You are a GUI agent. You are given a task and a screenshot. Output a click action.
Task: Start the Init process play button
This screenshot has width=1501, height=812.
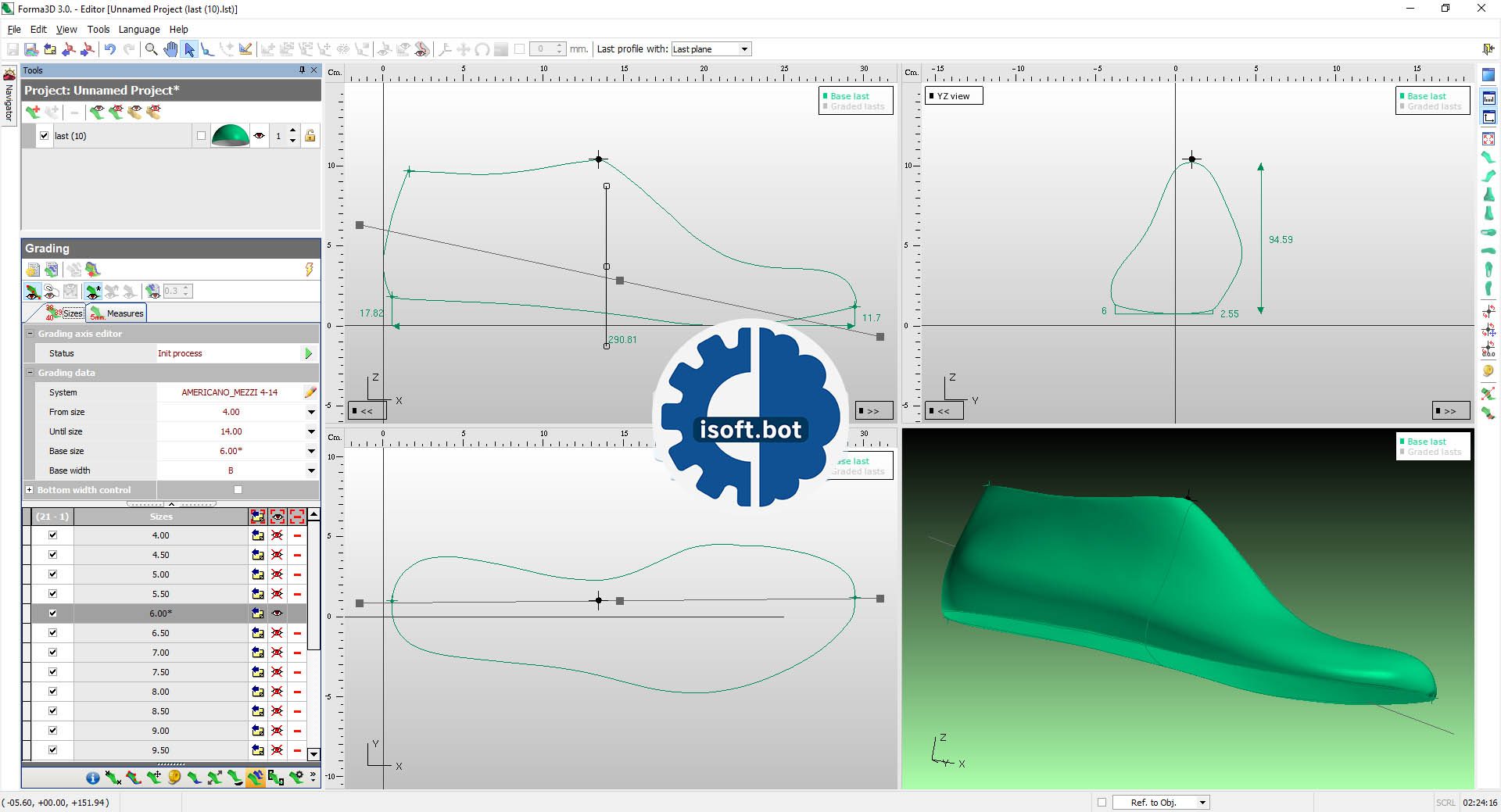[308, 353]
